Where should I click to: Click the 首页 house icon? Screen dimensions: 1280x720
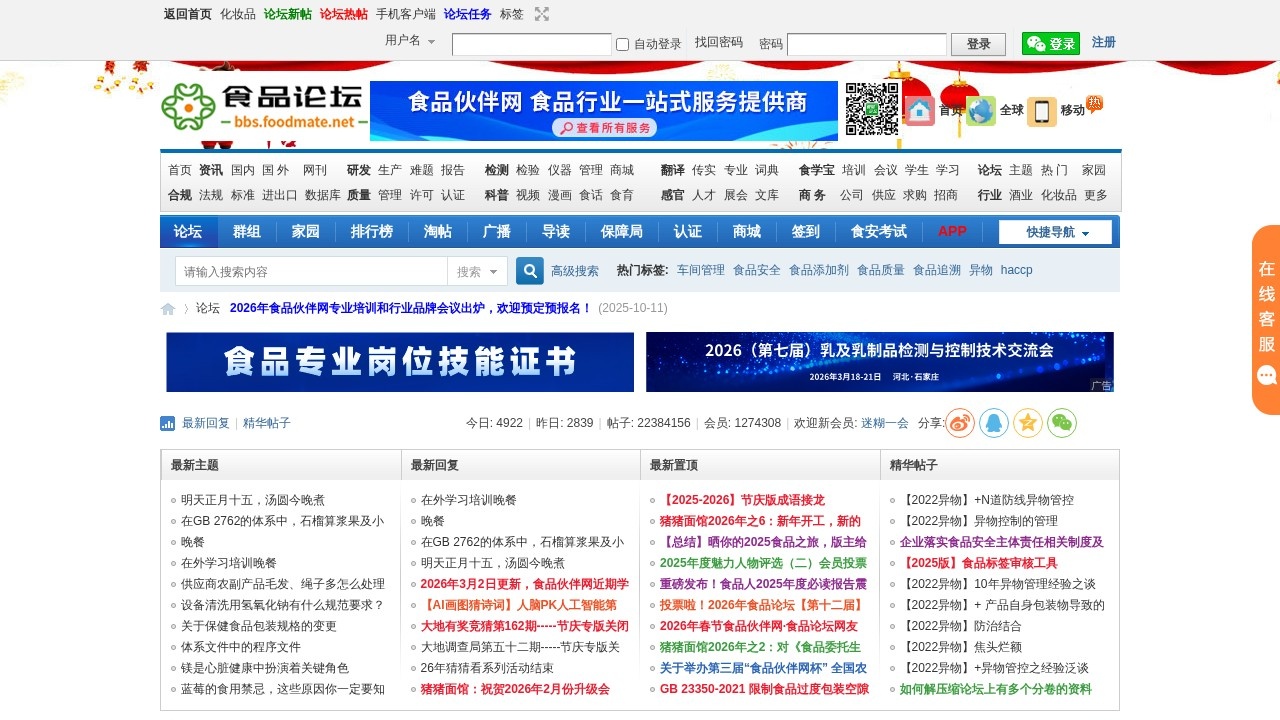[920, 111]
